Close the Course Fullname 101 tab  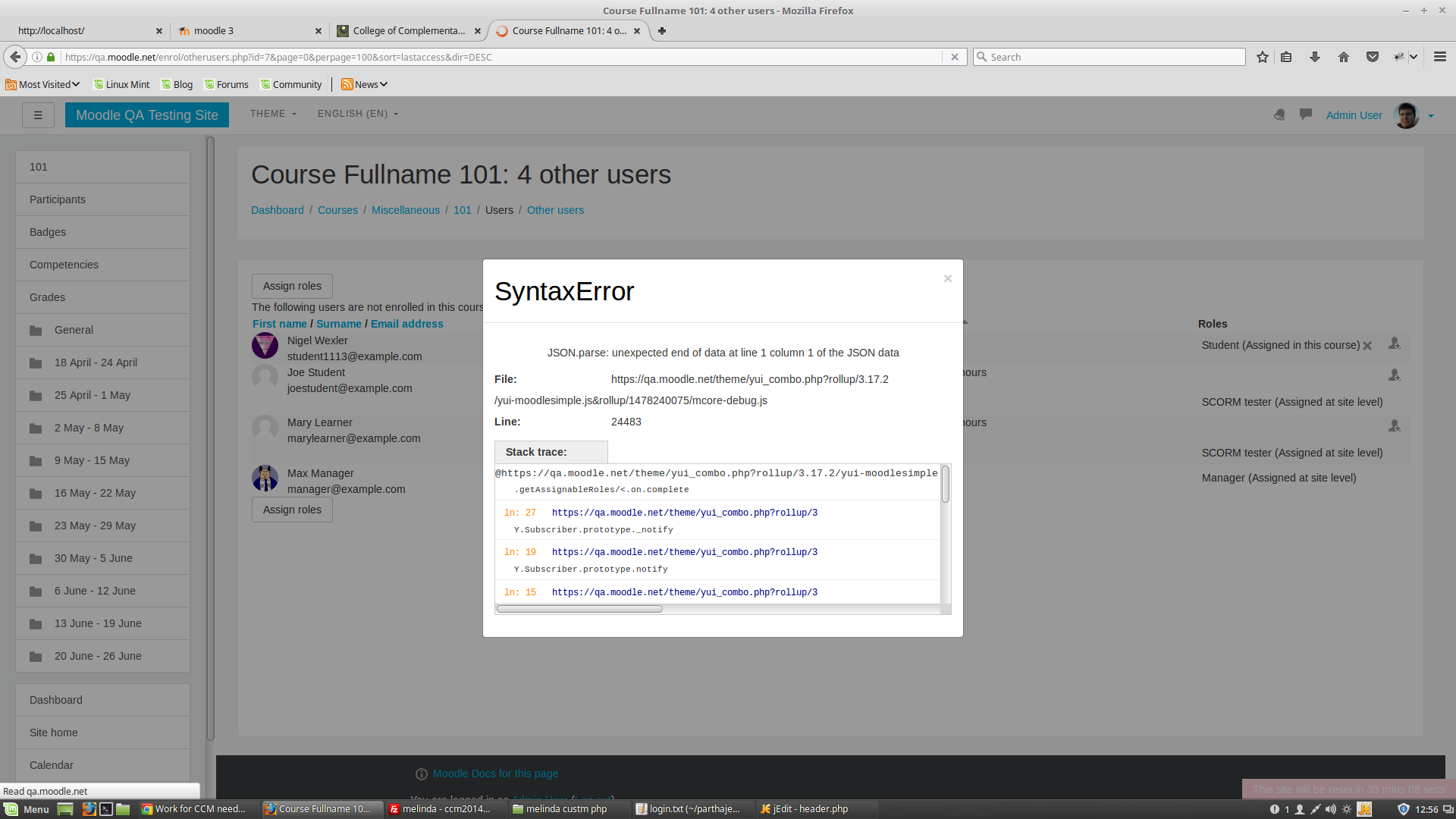pyautogui.click(x=637, y=31)
